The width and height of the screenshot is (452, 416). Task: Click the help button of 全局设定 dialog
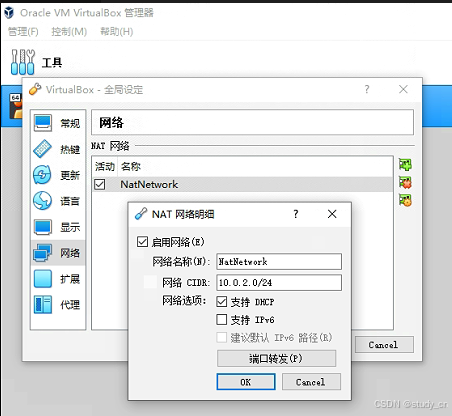(367, 89)
